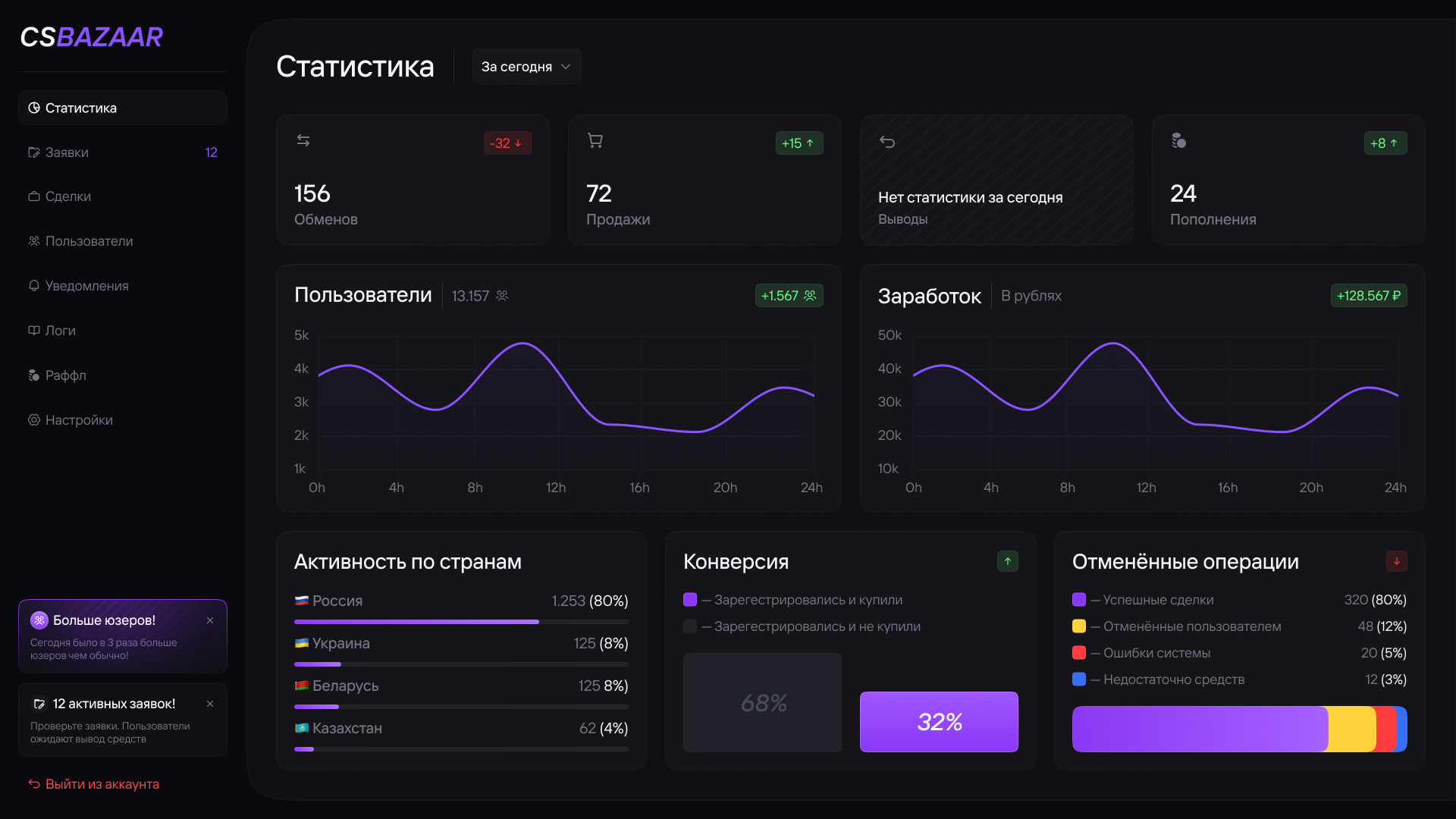Click the +1.567 users badge

tap(789, 296)
